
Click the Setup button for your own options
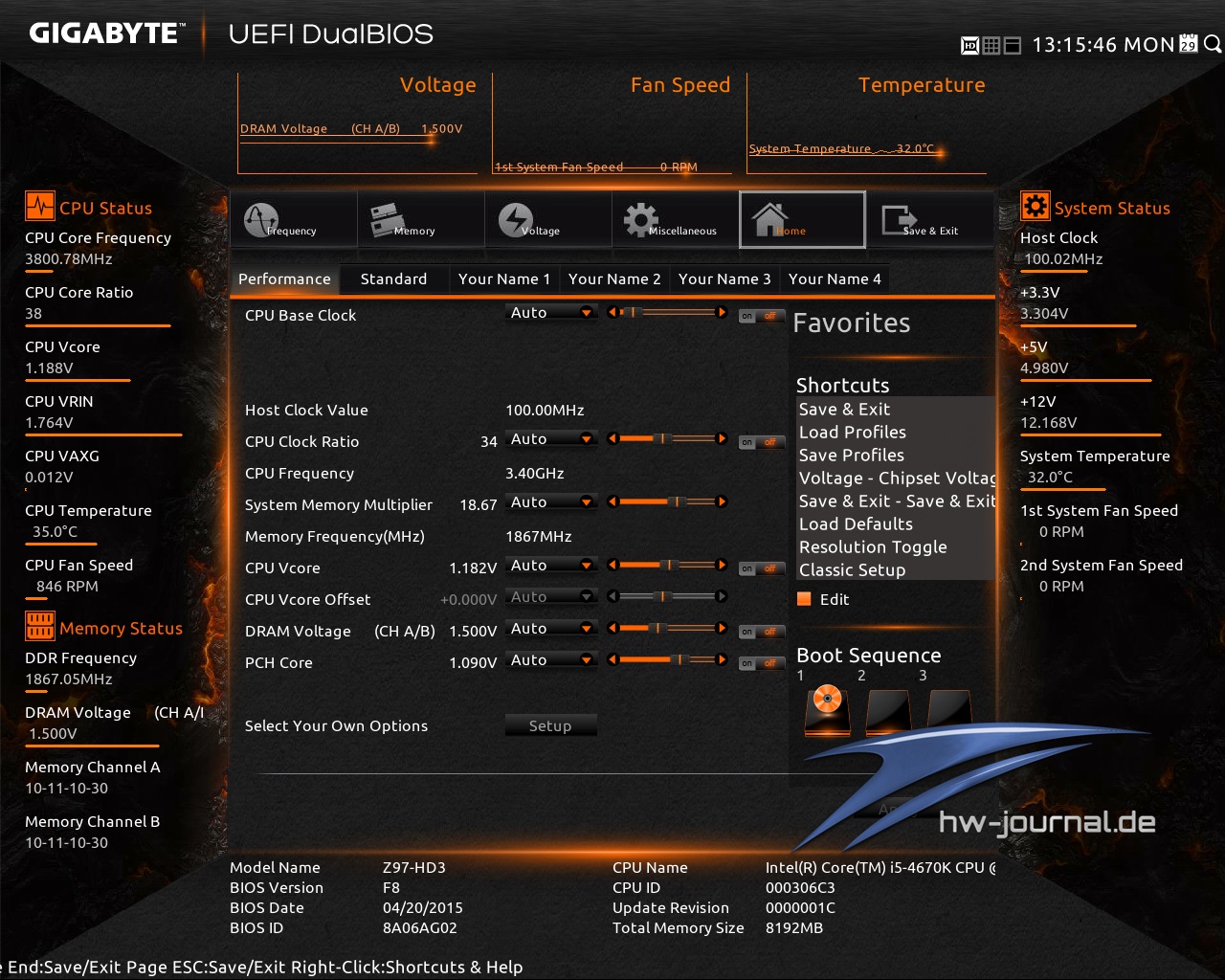pyautogui.click(x=550, y=724)
